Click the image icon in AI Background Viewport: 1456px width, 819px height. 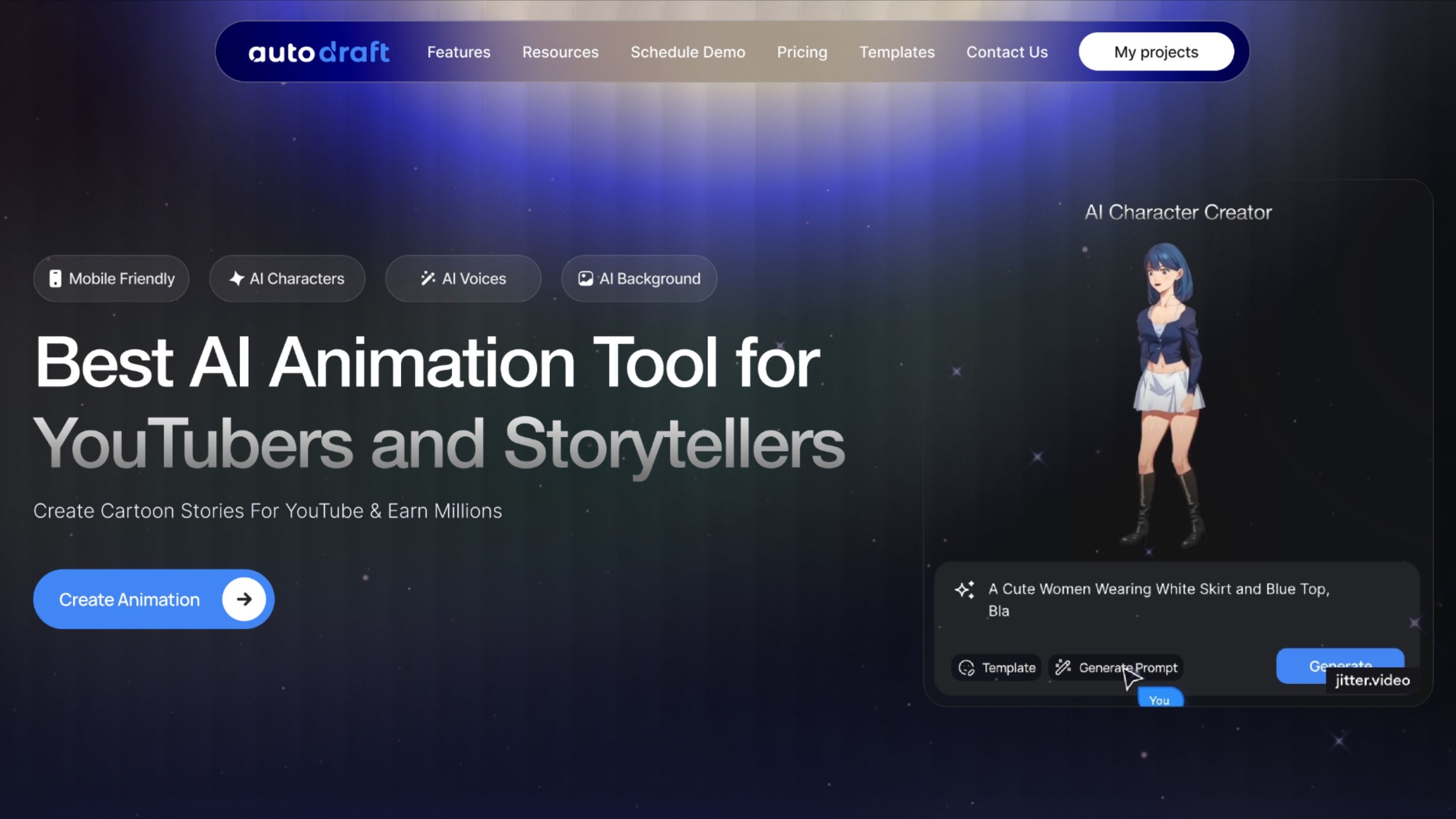[586, 278]
